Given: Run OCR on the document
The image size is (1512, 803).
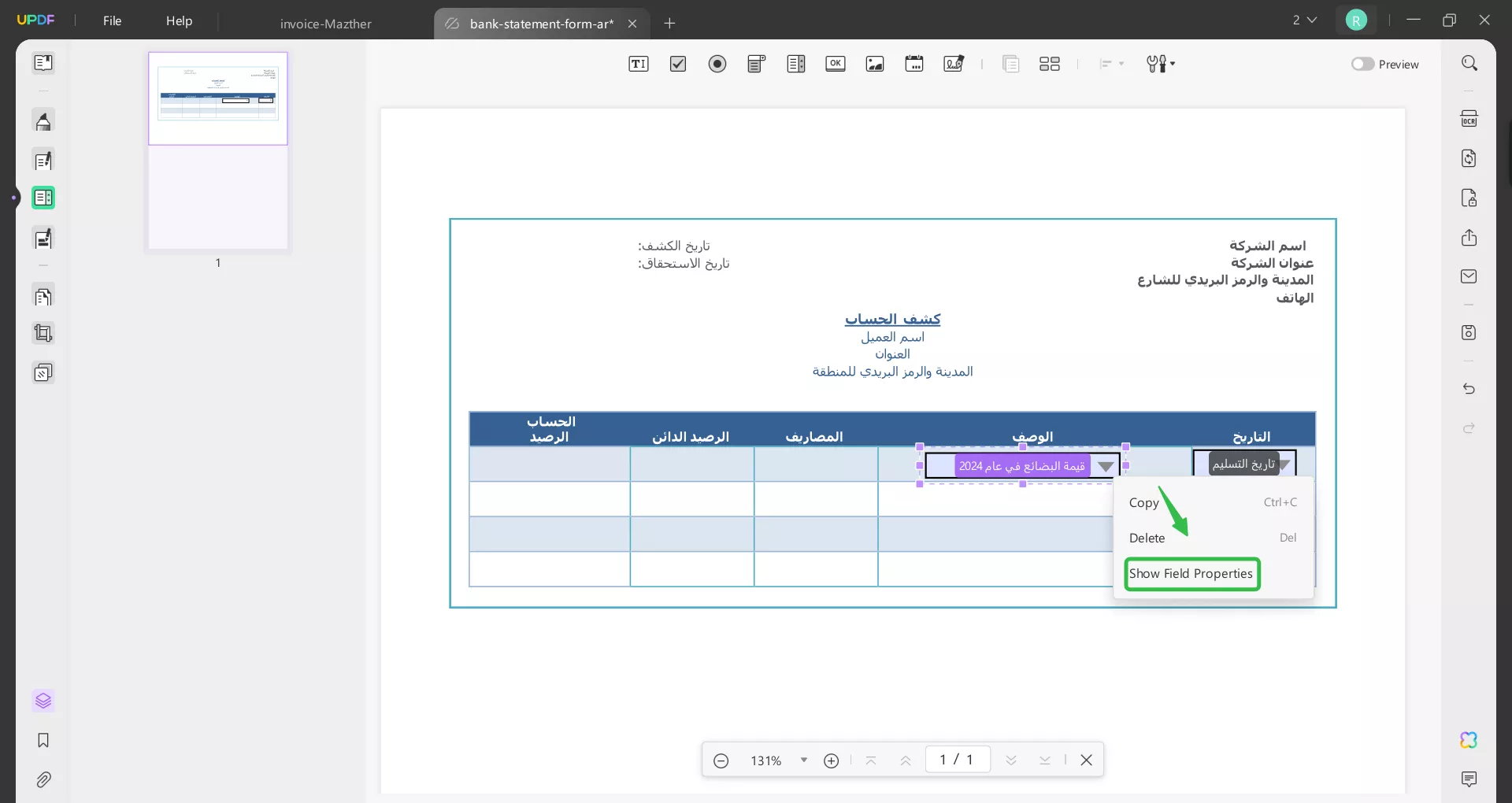Looking at the screenshot, I should coord(1469,118).
